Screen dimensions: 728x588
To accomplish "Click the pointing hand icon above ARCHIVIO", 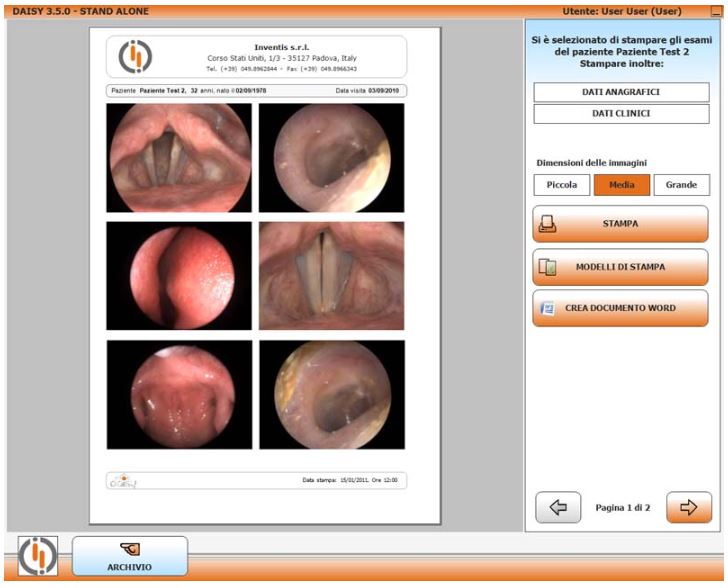I will 128,549.
